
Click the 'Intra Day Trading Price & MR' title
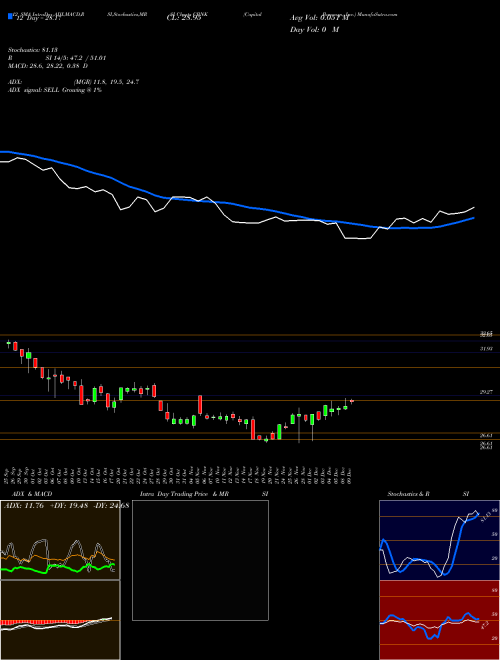tap(185, 494)
